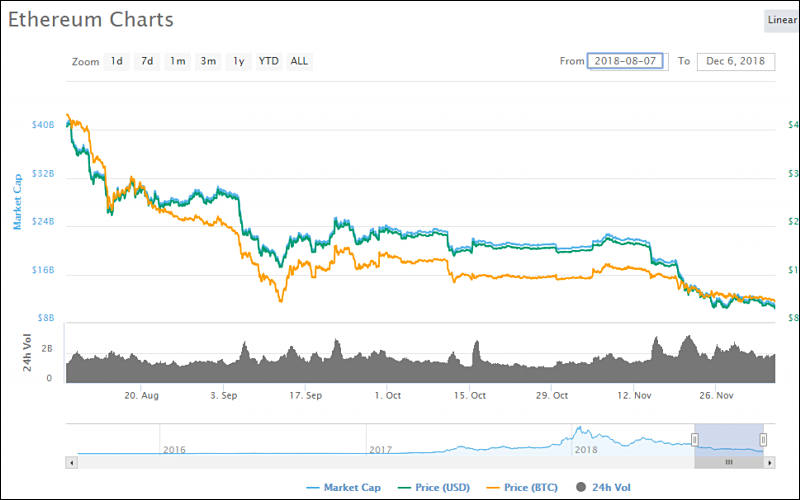The image size is (800, 500).
Task: Click the 3. Sep axis label
Action: point(223,395)
